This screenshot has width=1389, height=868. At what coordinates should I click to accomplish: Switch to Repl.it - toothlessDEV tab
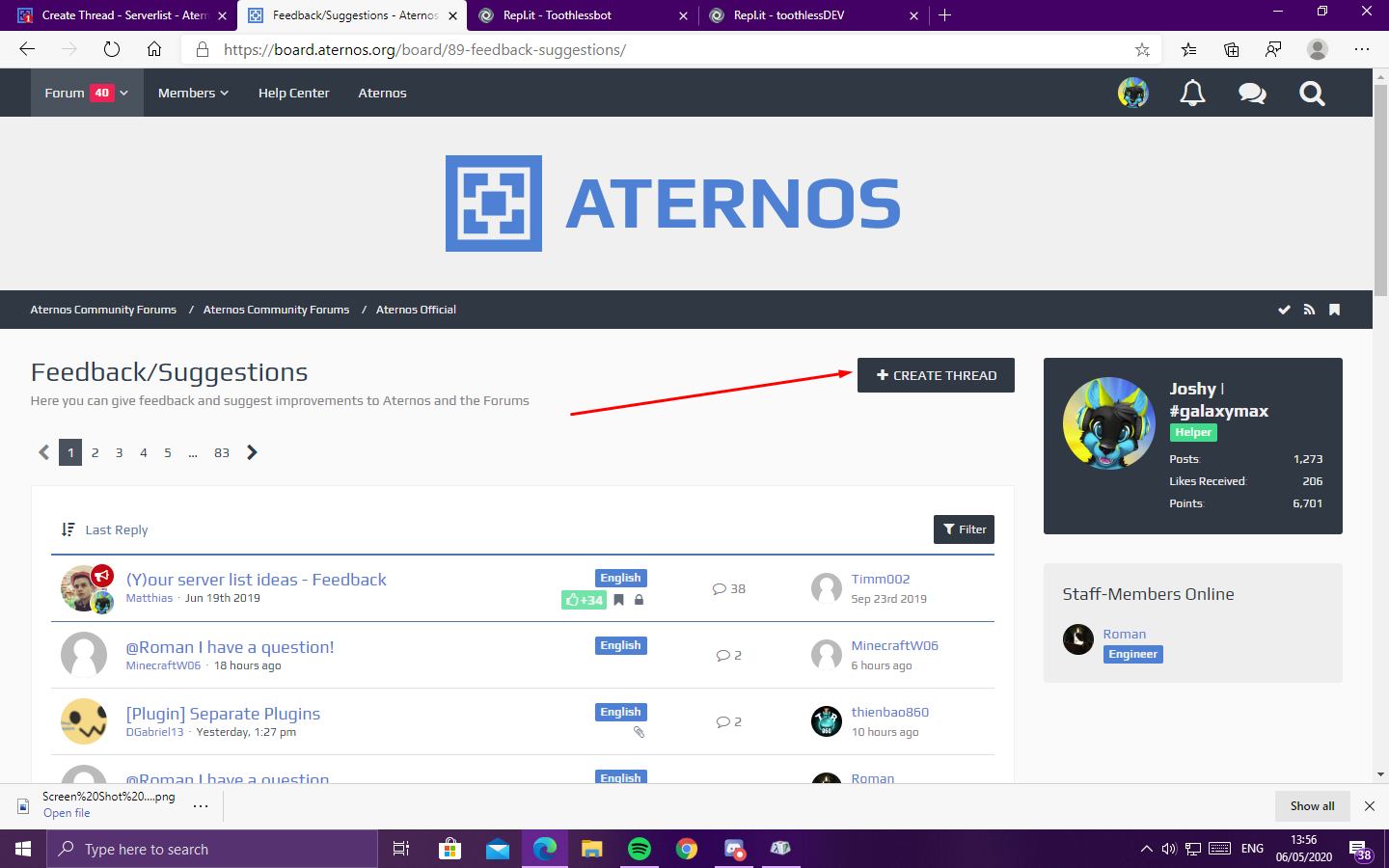[812, 15]
